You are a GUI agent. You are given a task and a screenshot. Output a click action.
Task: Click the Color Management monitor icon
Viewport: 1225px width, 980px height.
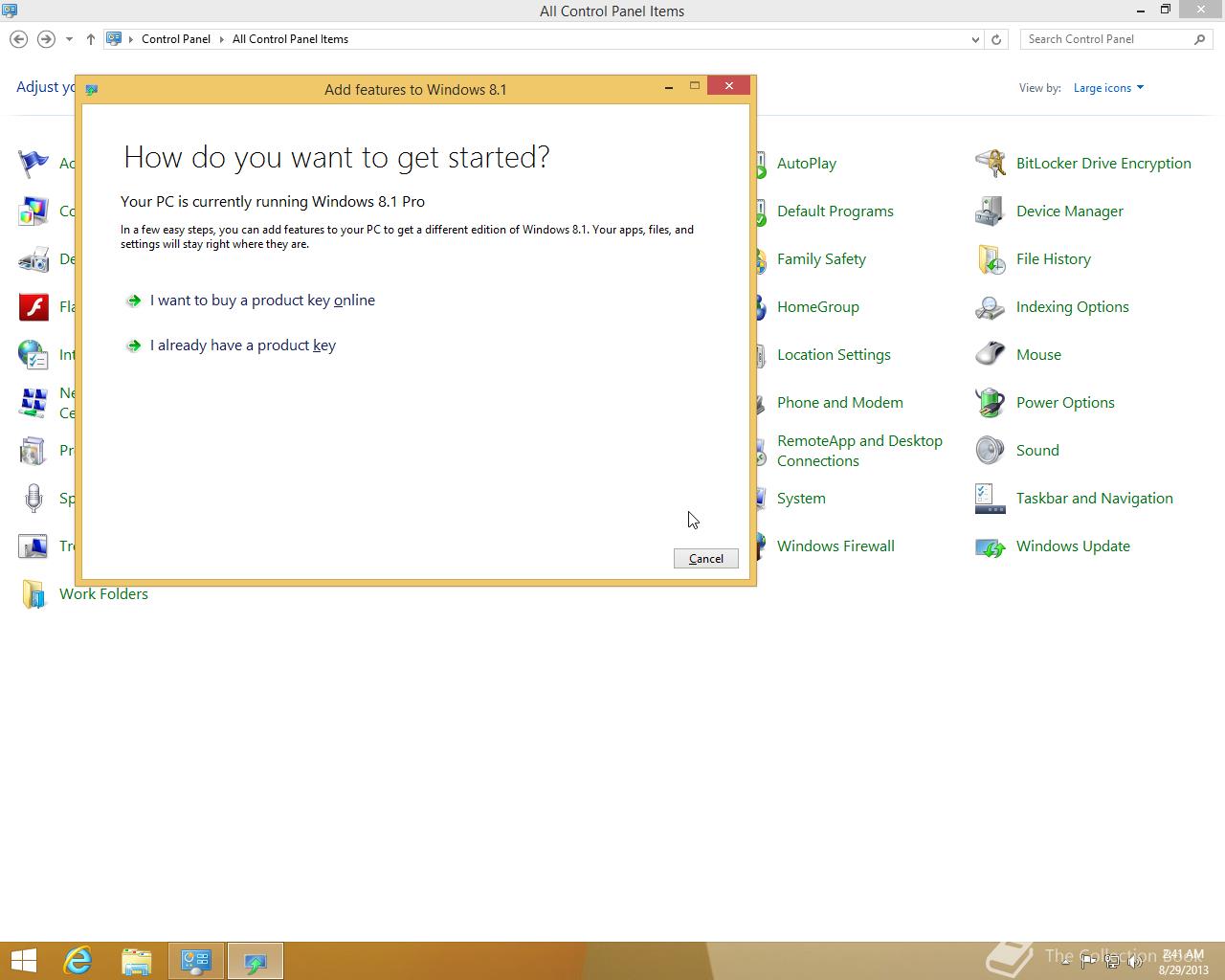(33, 212)
